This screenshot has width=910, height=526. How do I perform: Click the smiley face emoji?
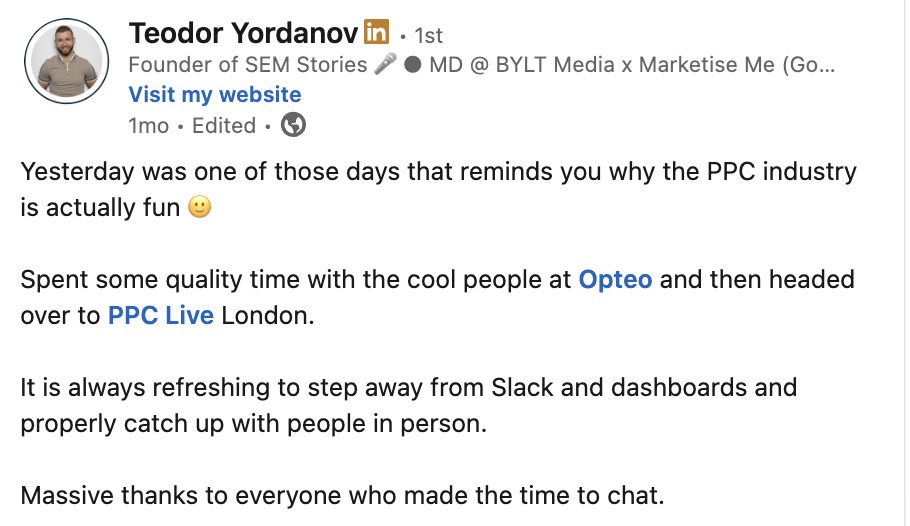click(200, 209)
